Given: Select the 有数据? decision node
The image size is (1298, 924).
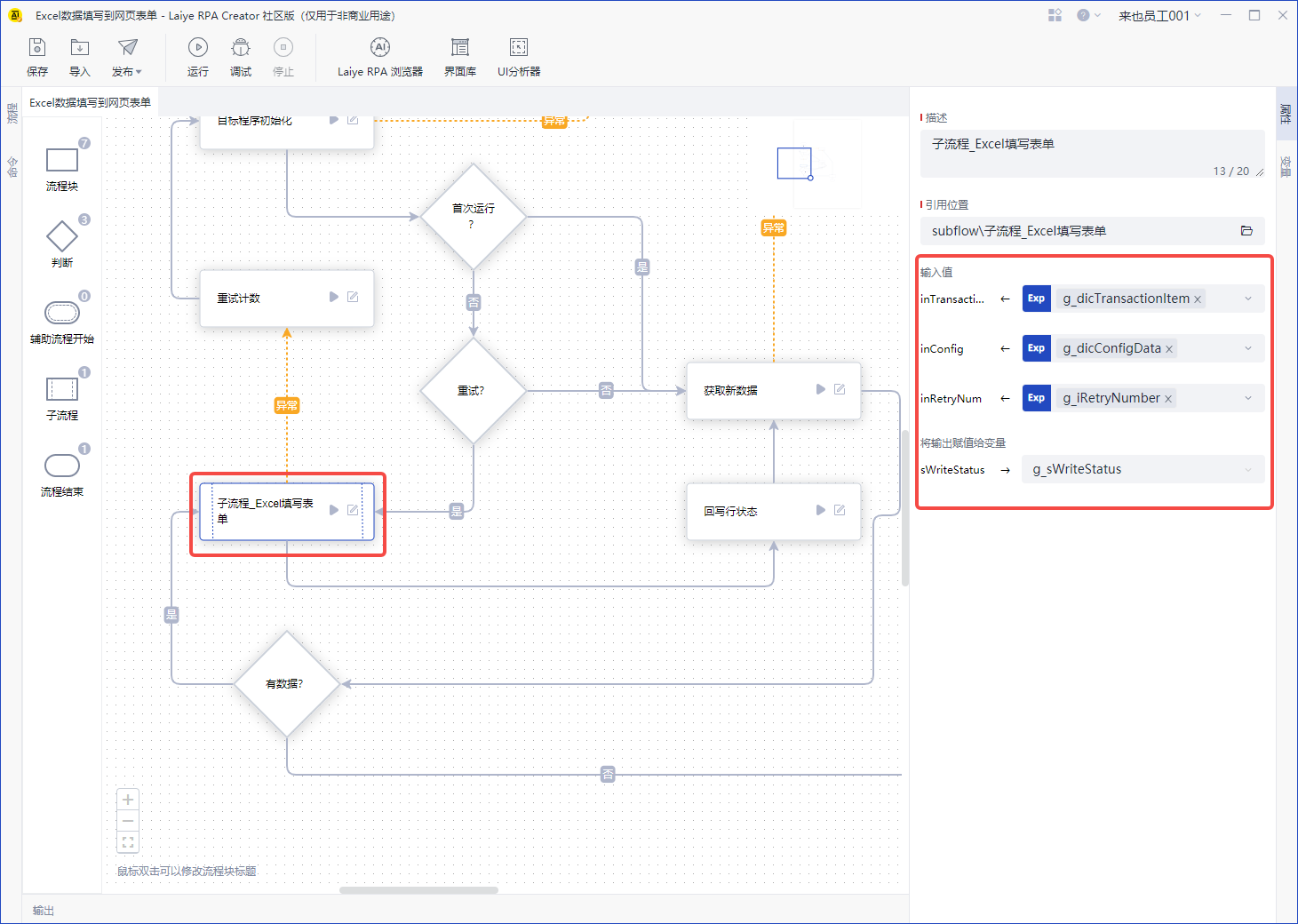Looking at the screenshot, I should (x=287, y=684).
